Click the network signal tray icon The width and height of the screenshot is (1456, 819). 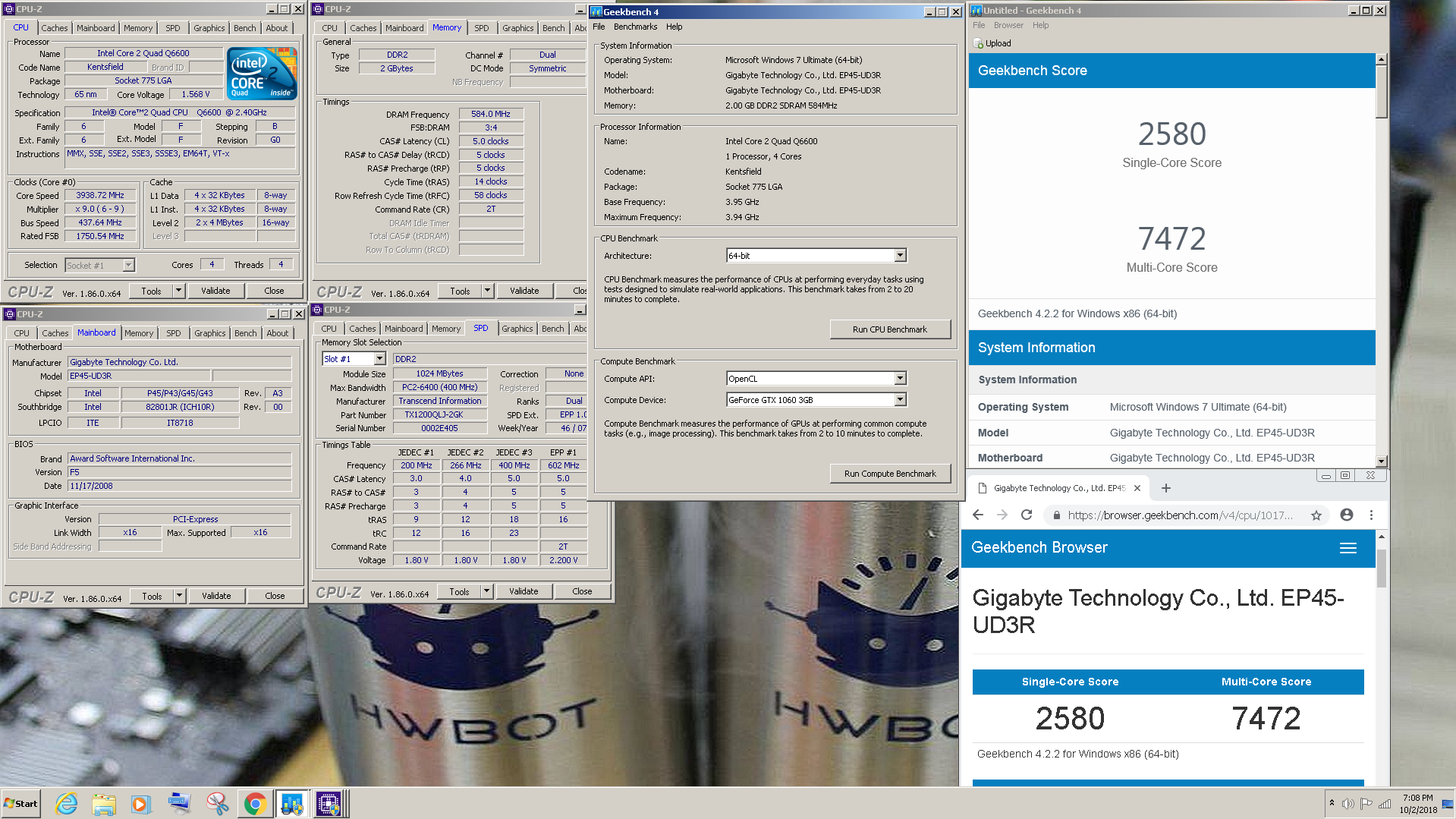[1385, 804]
